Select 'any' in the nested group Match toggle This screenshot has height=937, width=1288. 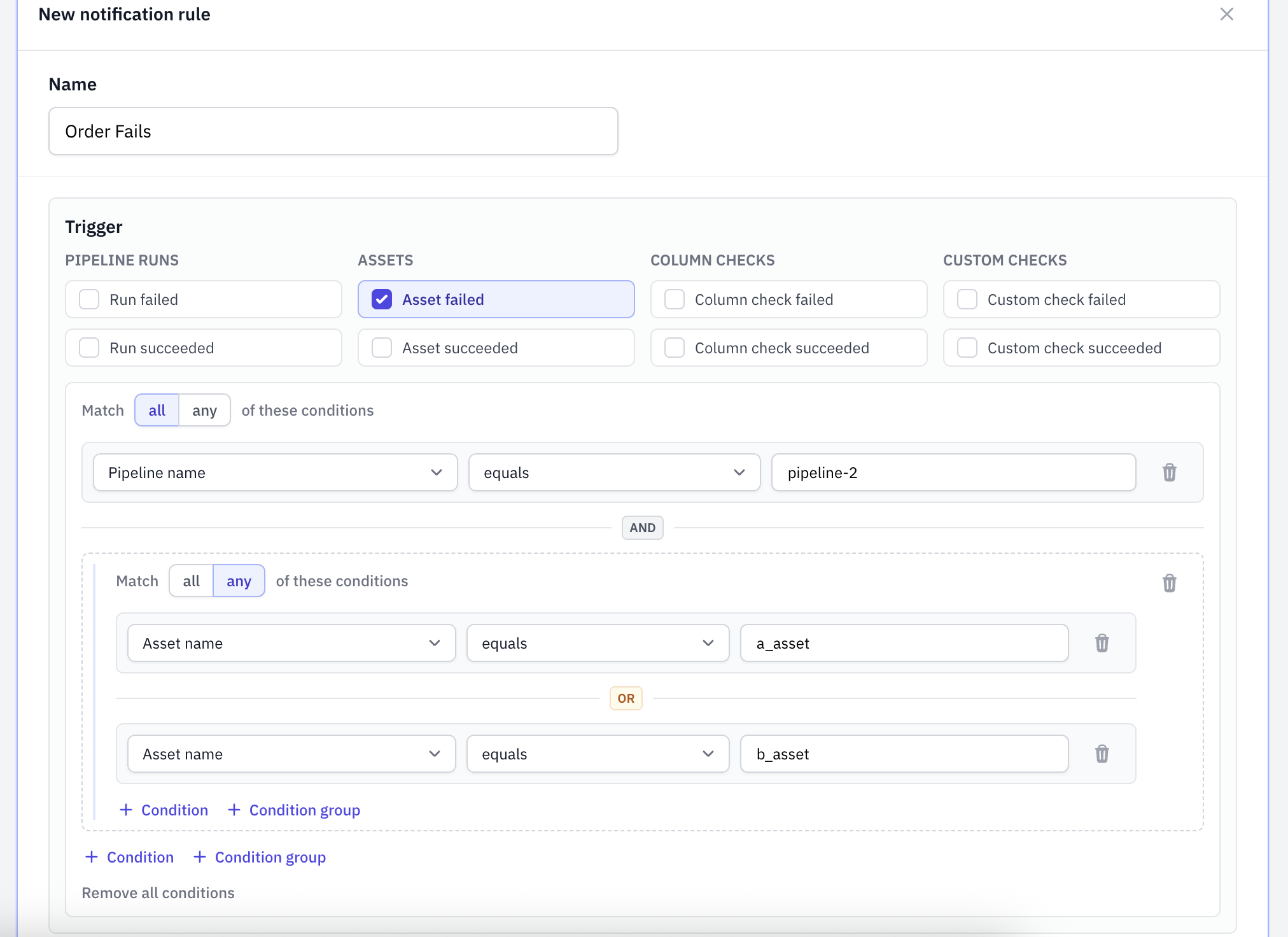pyautogui.click(x=239, y=581)
